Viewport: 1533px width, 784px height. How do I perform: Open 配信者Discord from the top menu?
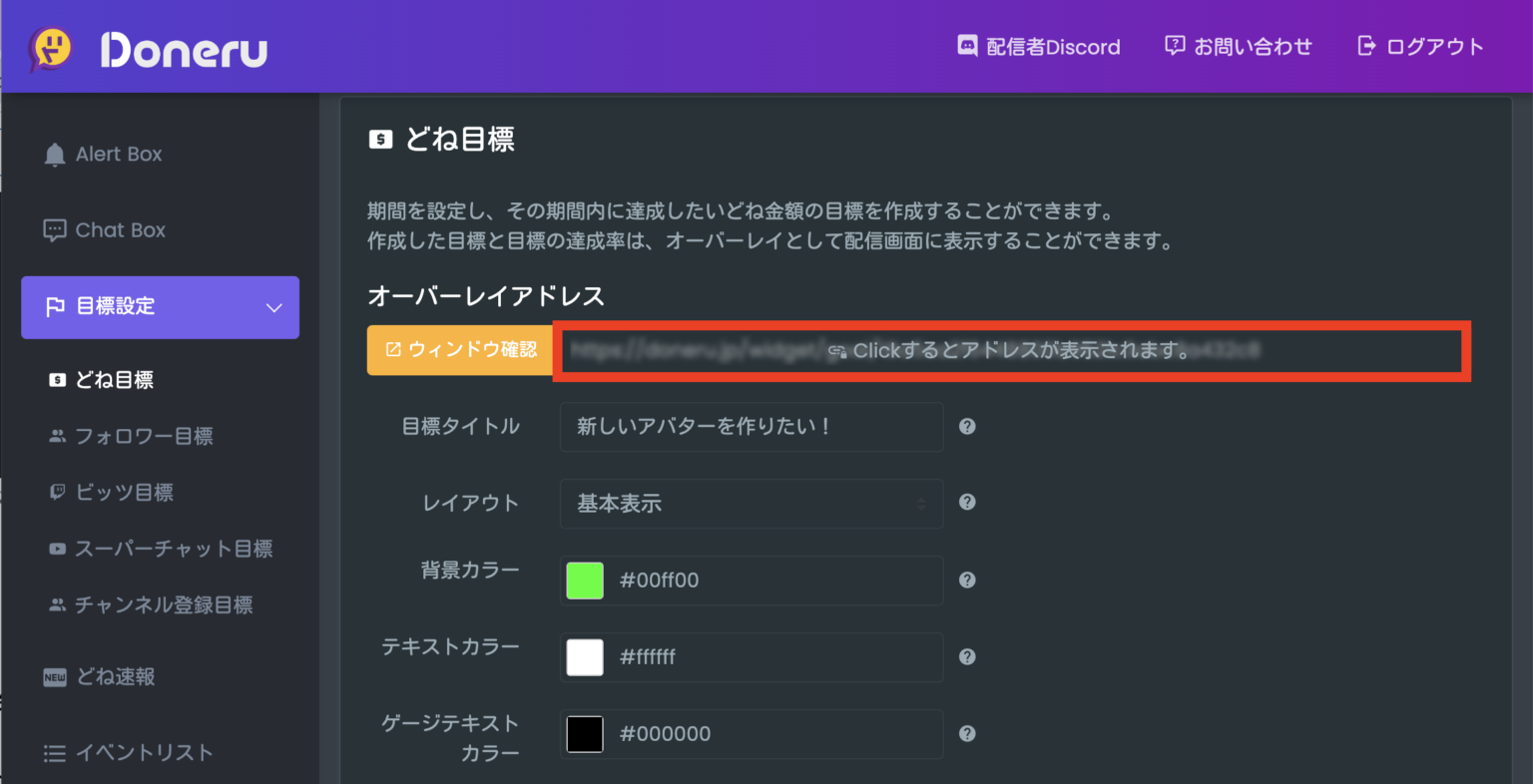[x=1038, y=46]
